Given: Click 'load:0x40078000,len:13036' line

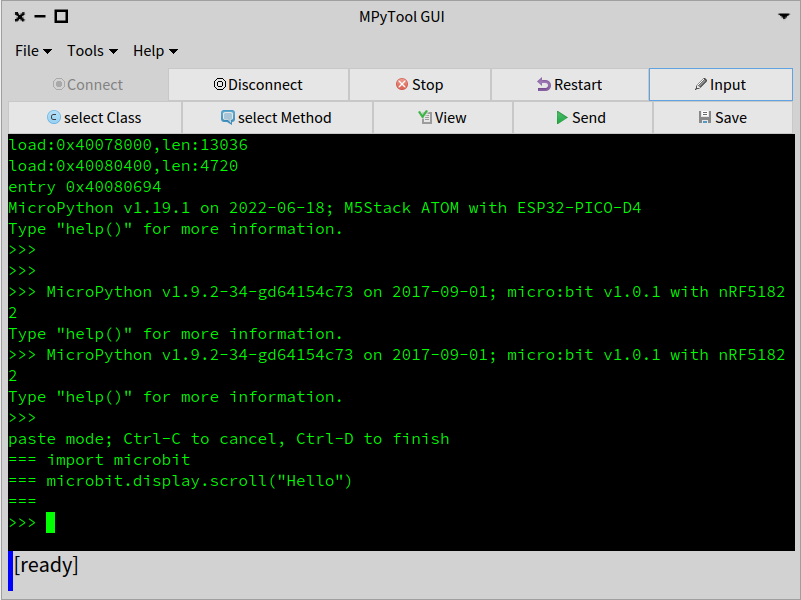Looking at the screenshot, I should click(128, 145).
